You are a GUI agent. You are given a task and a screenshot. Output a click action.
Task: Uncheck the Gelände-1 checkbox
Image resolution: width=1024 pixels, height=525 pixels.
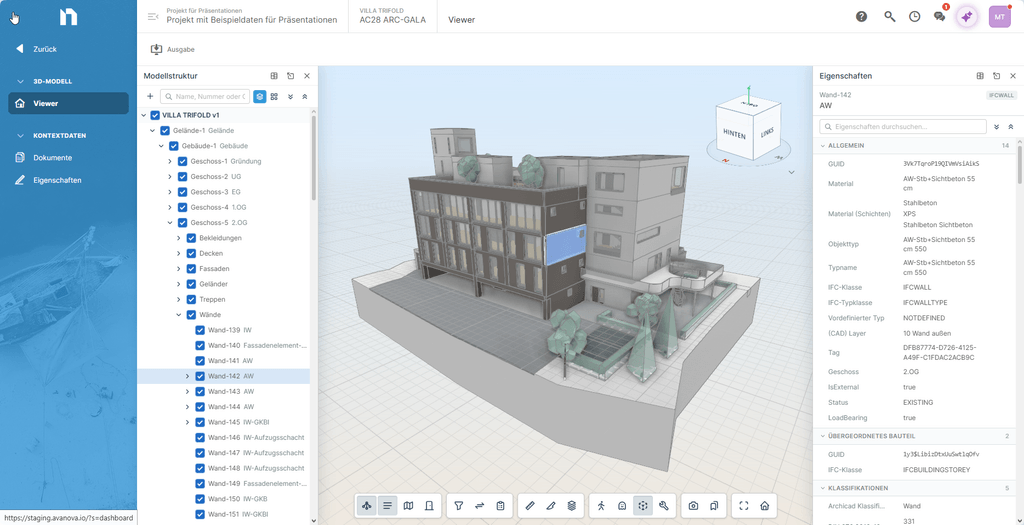[164, 131]
